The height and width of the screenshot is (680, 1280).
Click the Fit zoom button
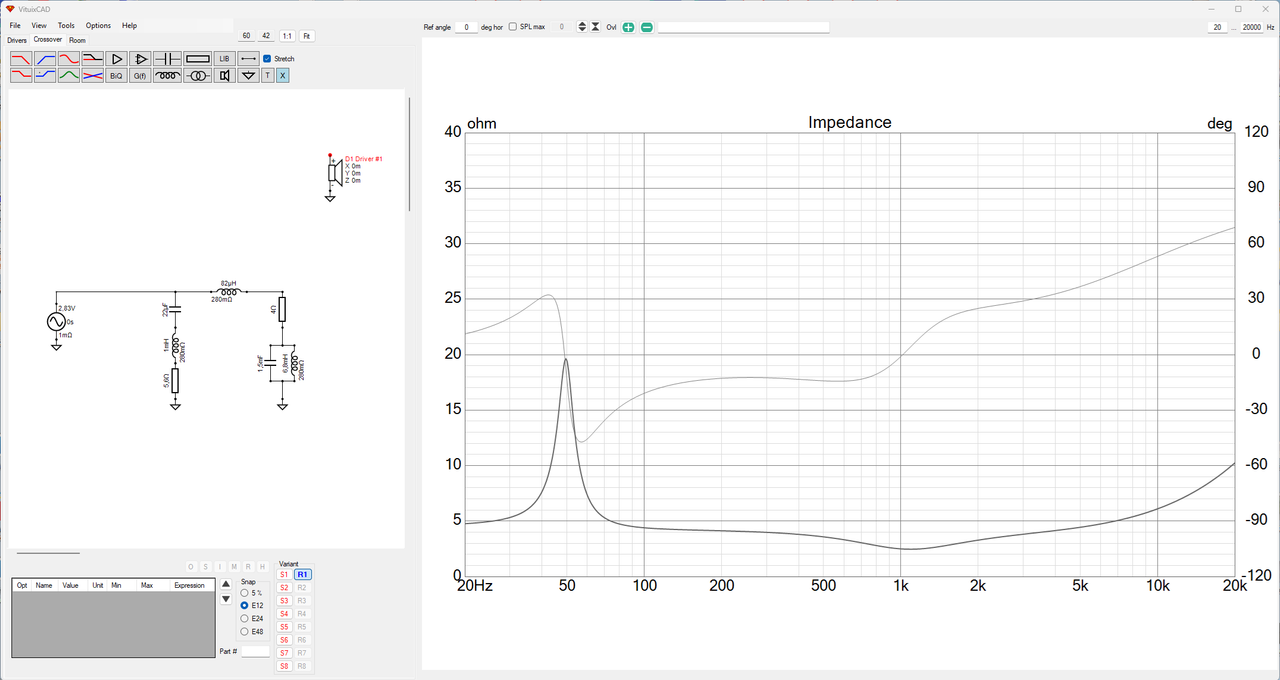307,36
